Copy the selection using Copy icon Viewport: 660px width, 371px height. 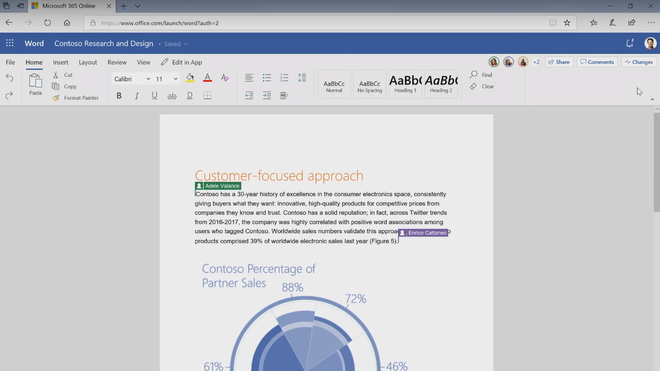tap(56, 86)
